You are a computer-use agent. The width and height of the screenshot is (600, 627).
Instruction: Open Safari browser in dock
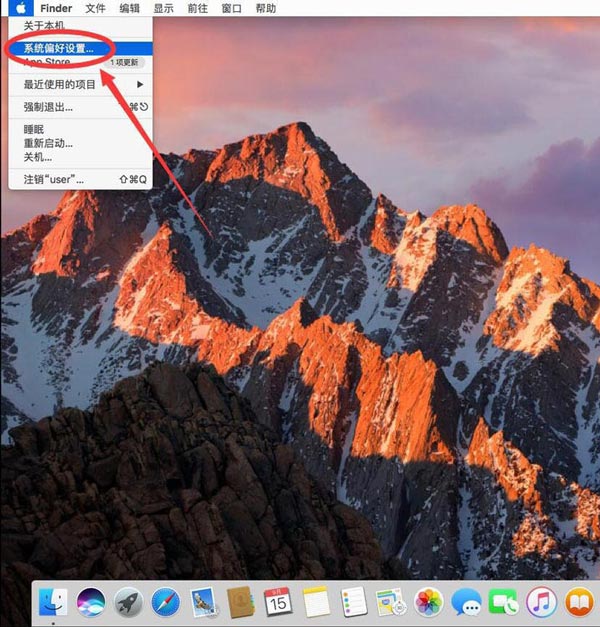point(165,601)
